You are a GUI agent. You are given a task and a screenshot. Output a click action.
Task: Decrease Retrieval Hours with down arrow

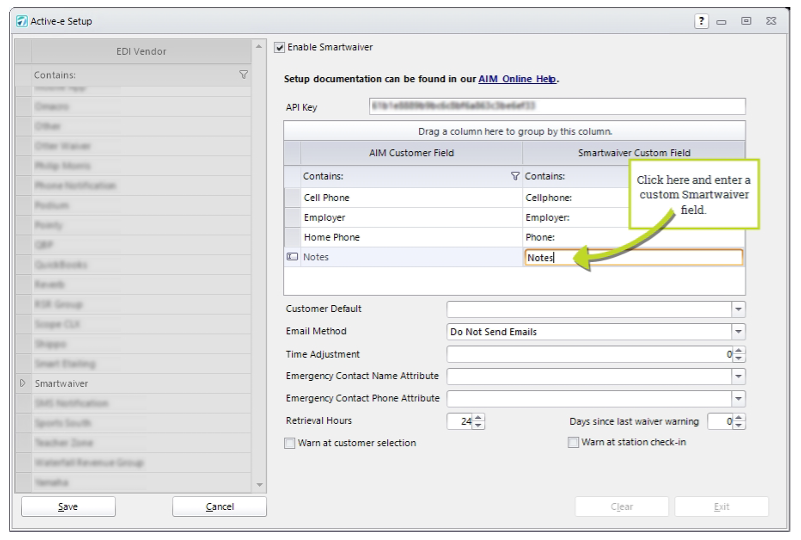click(478, 425)
